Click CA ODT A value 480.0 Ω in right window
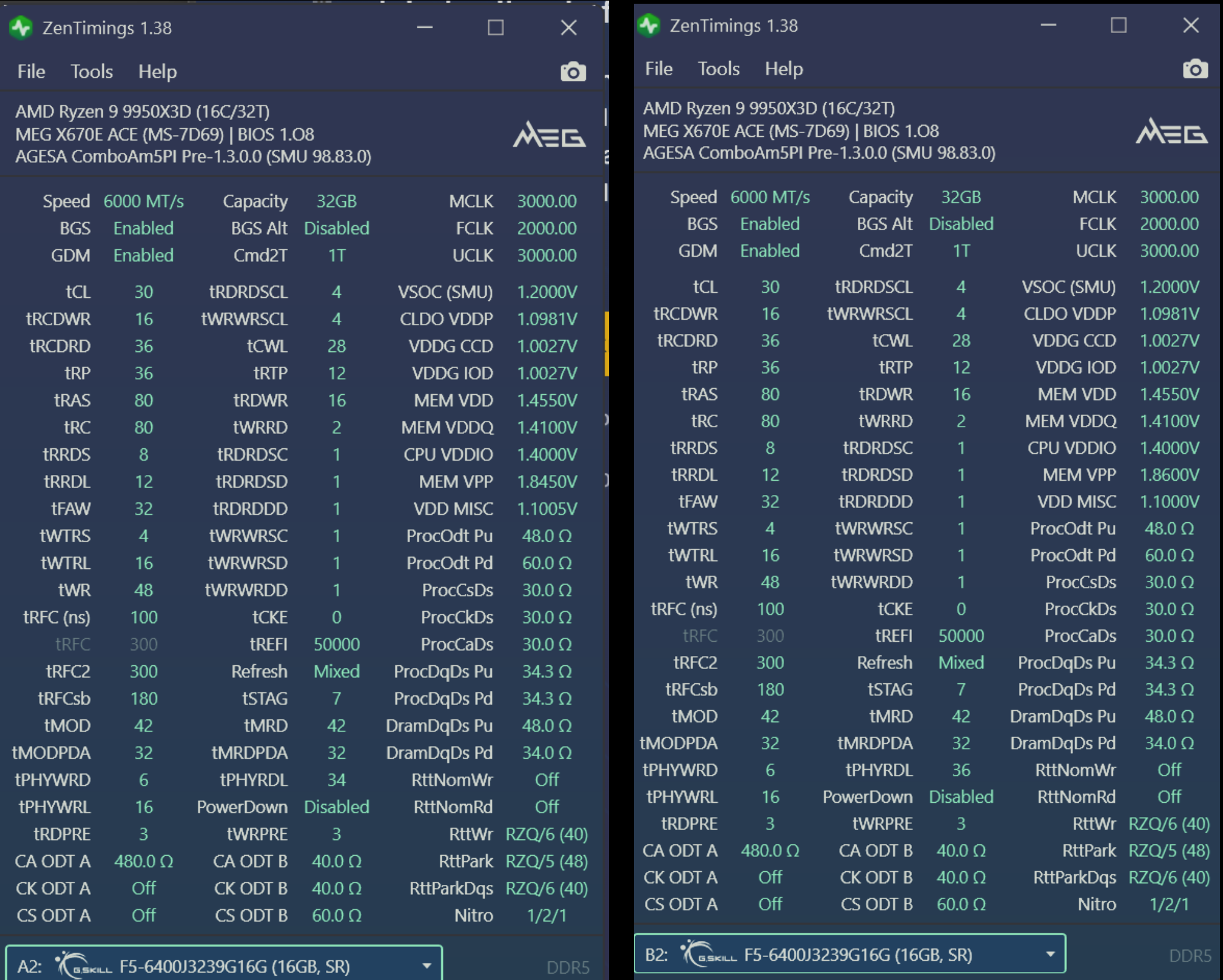1223x980 pixels. [x=770, y=851]
